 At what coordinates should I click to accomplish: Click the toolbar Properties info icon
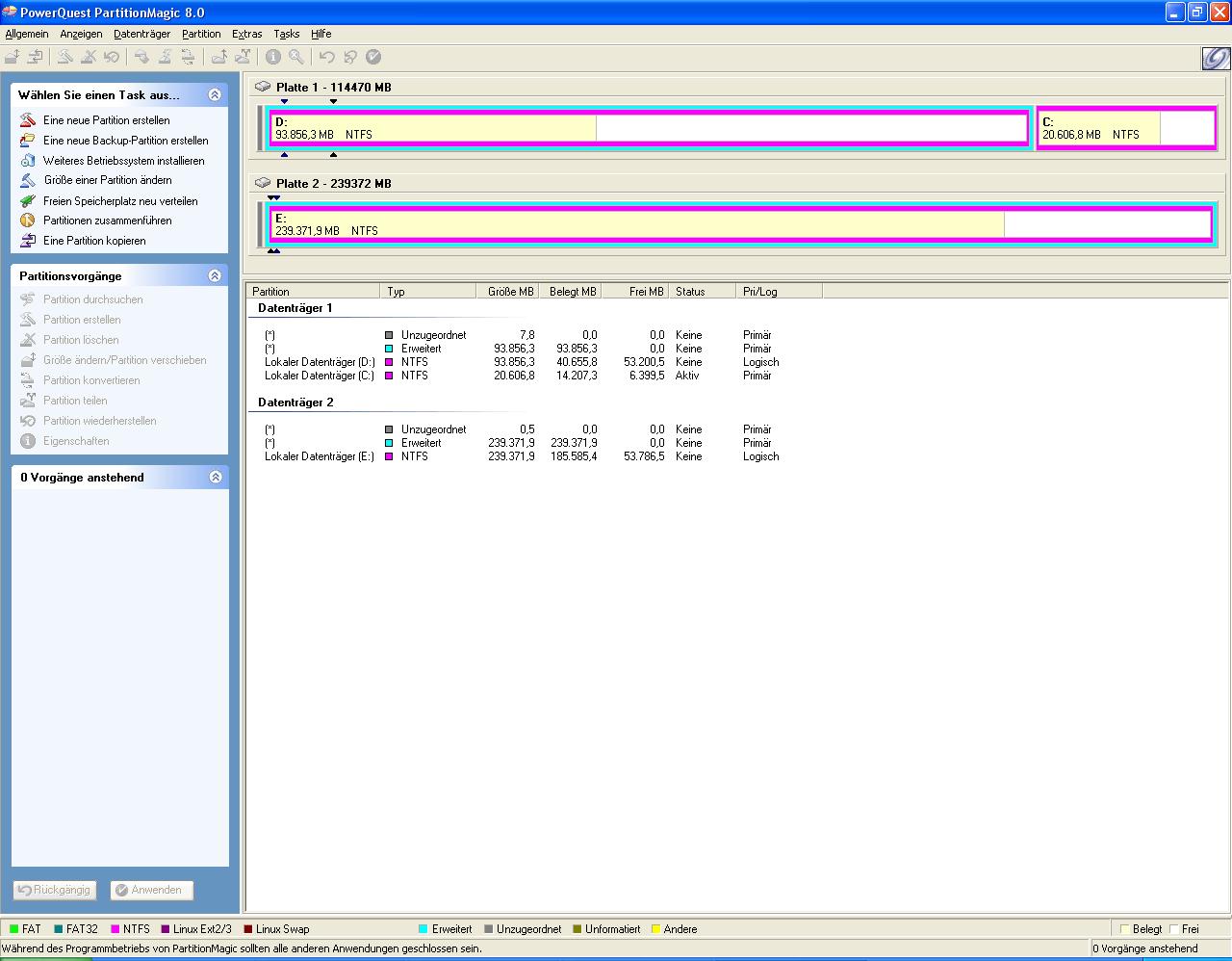(273, 57)
